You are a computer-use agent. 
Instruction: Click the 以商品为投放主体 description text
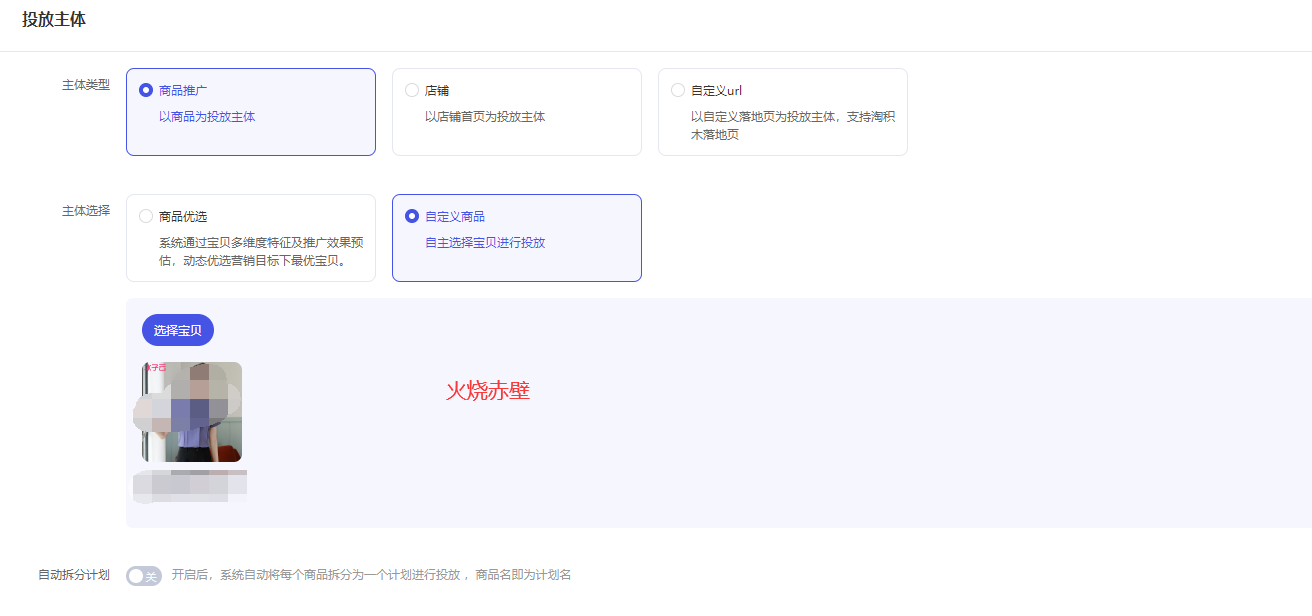(207, 117)
